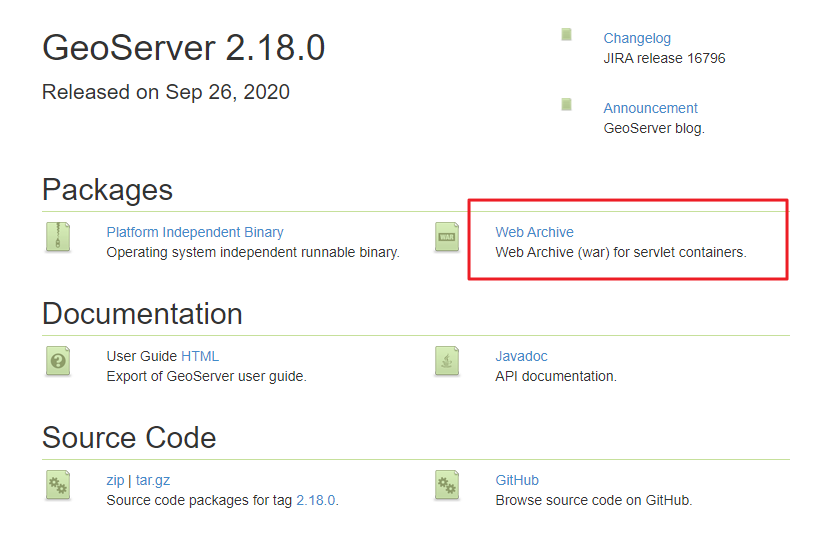The height and width of the screenshot is (544, 833).
Task: Click the text 'JIRA release 16796'
Action: [664, 58]
